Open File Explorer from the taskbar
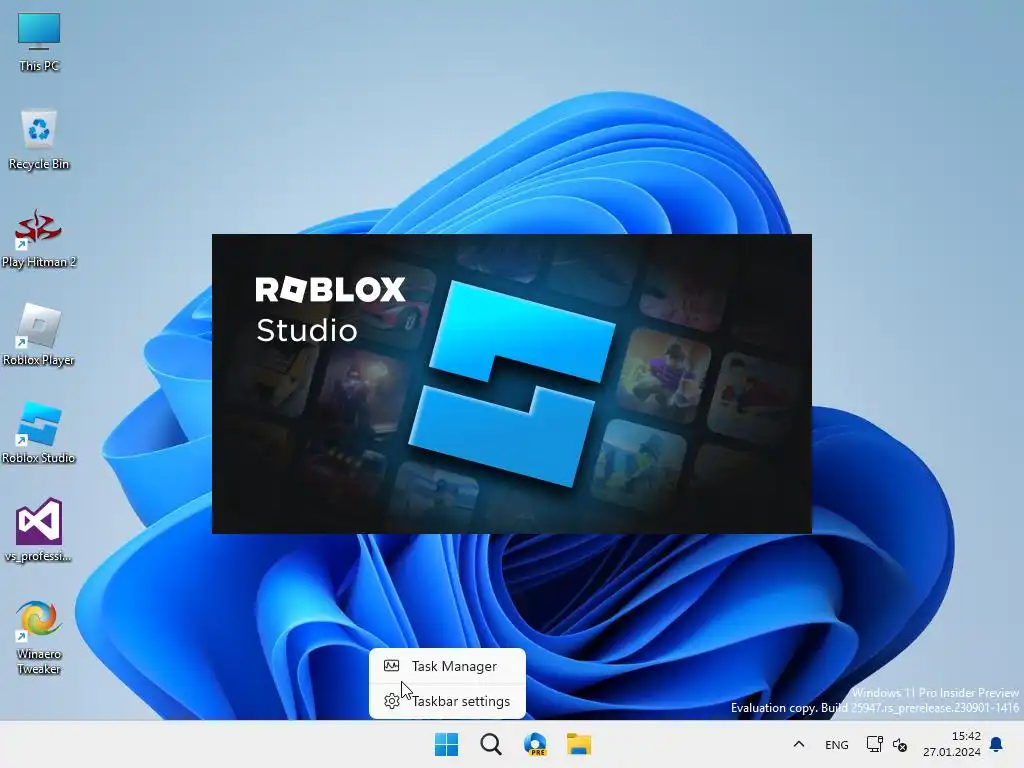The height and width of the screenshot is (768, 1024). click(579, 744)
